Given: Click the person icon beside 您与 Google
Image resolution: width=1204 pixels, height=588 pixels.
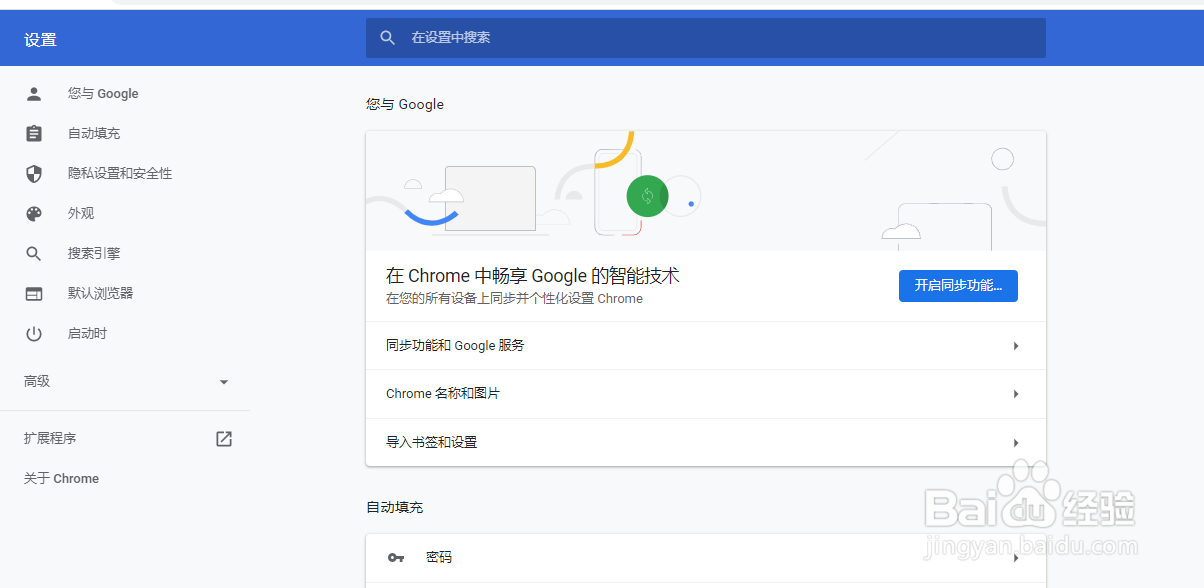Looking at the screenshot, I should tap(34, 94).
